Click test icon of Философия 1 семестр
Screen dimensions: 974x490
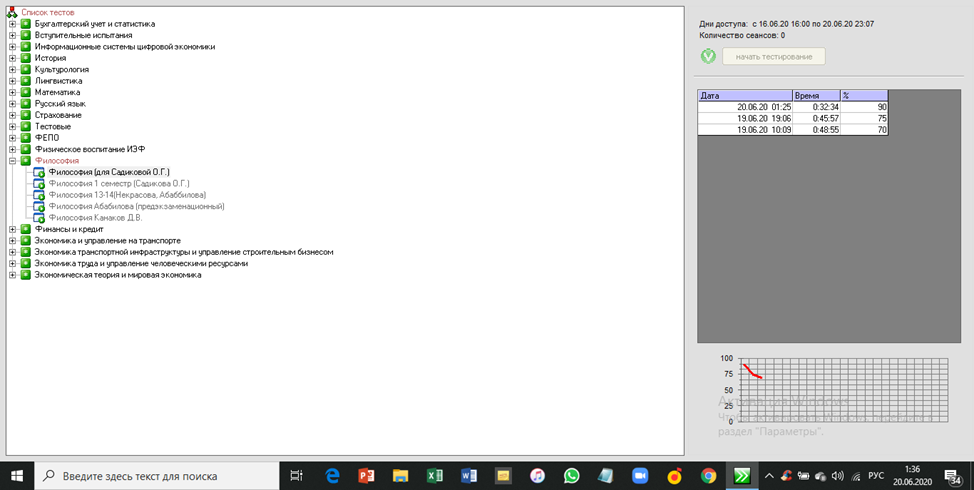[x=39, y=184]
